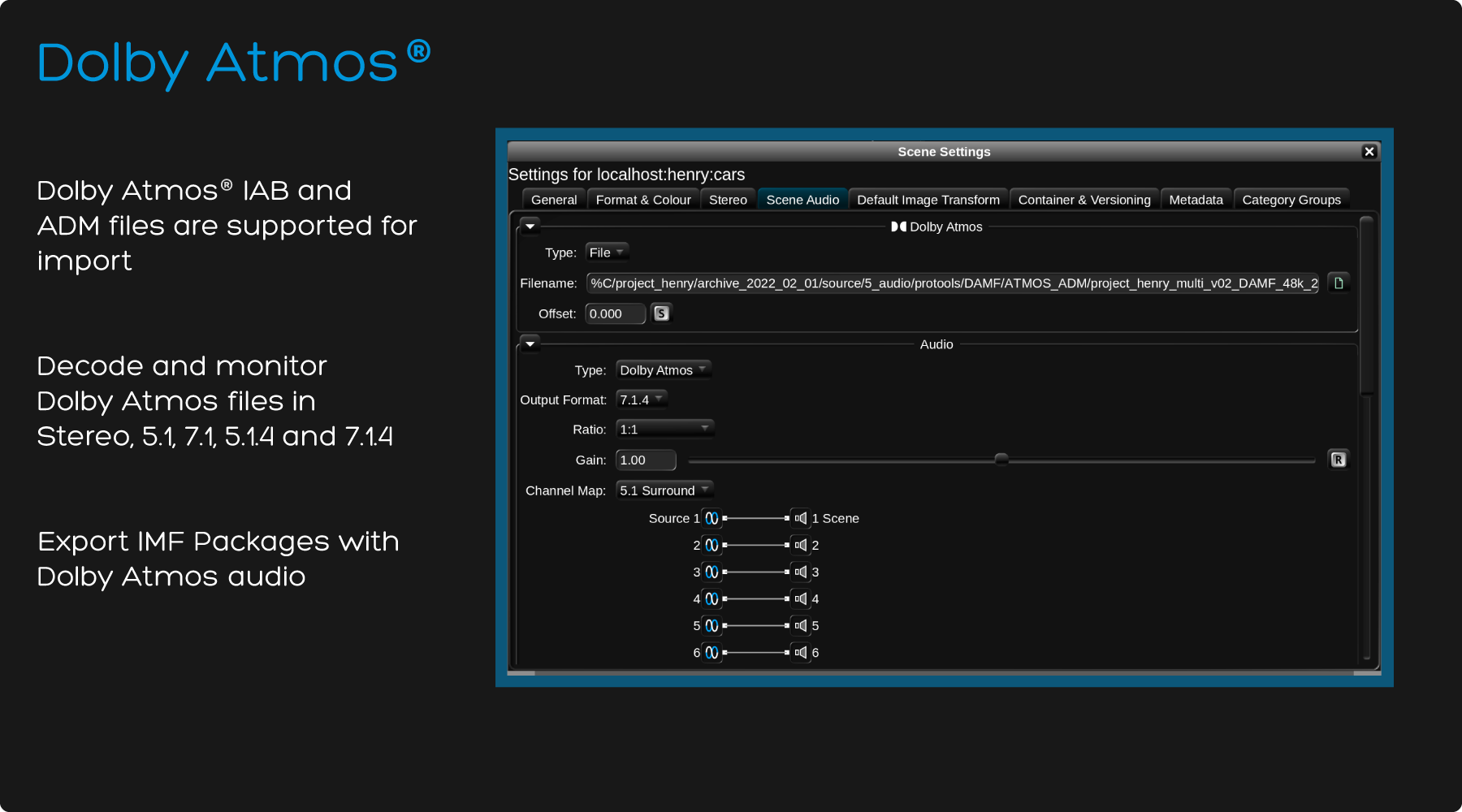
Task: Click speaker icon for output 6
Action: coord(801,652)
